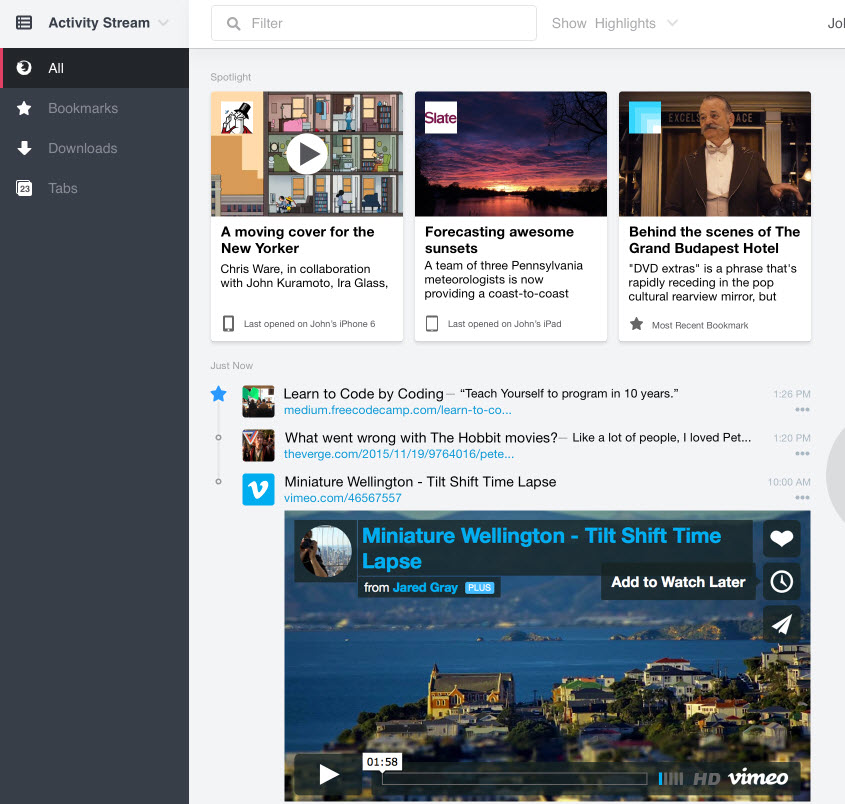Open "A moving cover for the New Yorker" title
This screenshot has height=804, width=845.
pyautogui.click(x=297, y=240)
